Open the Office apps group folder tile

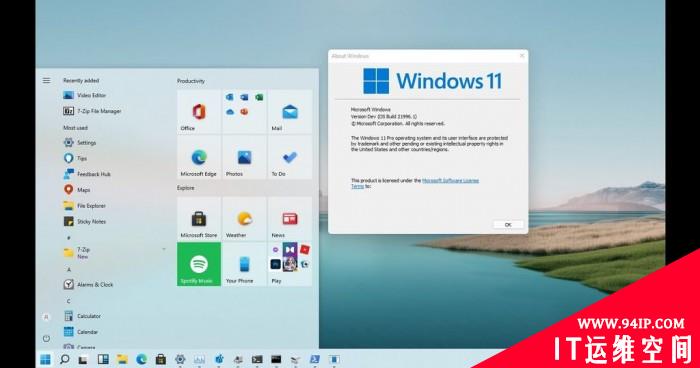pyautogui.click(x=244, y=112)
